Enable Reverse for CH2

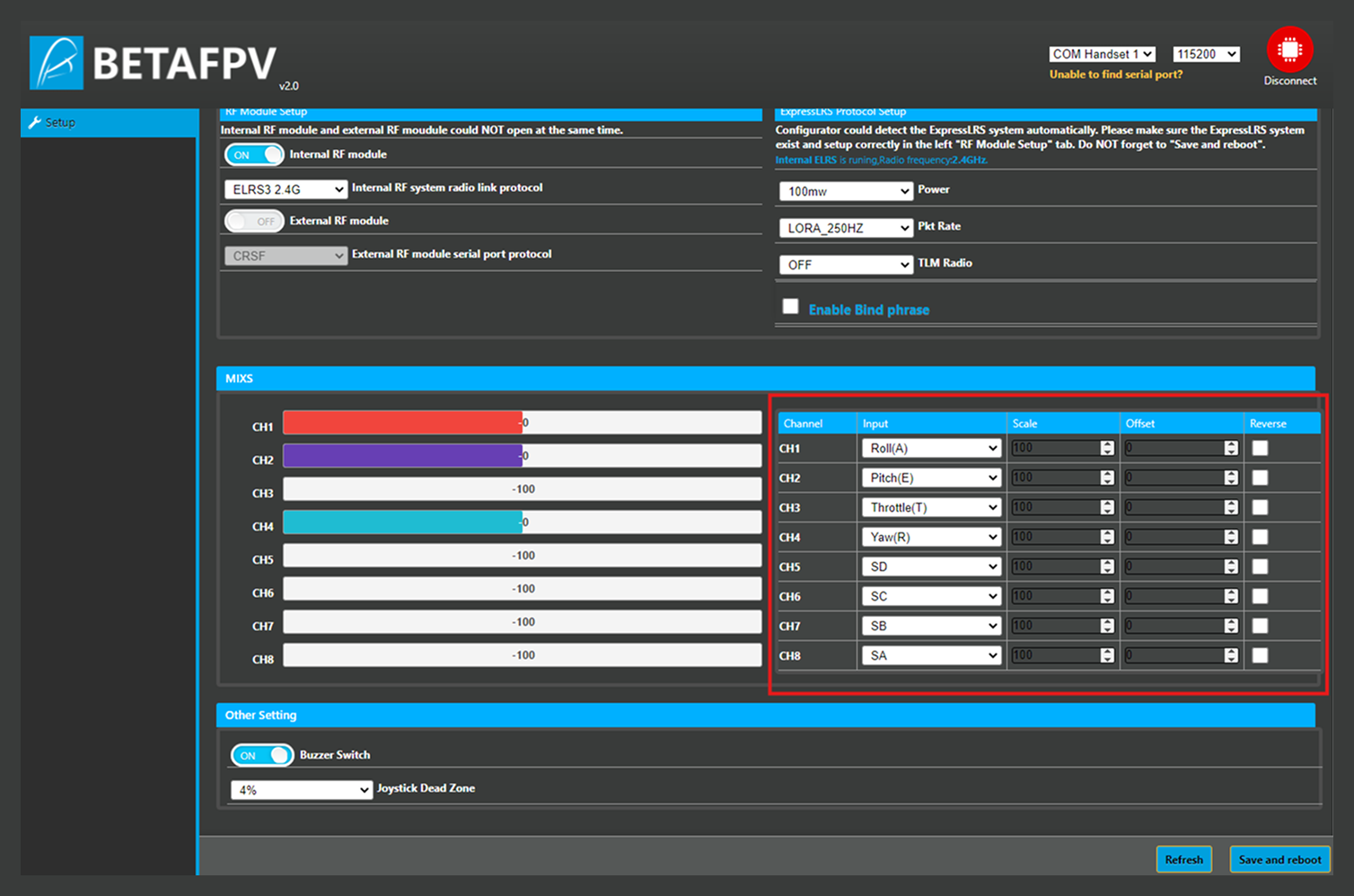click(1261, 478)
